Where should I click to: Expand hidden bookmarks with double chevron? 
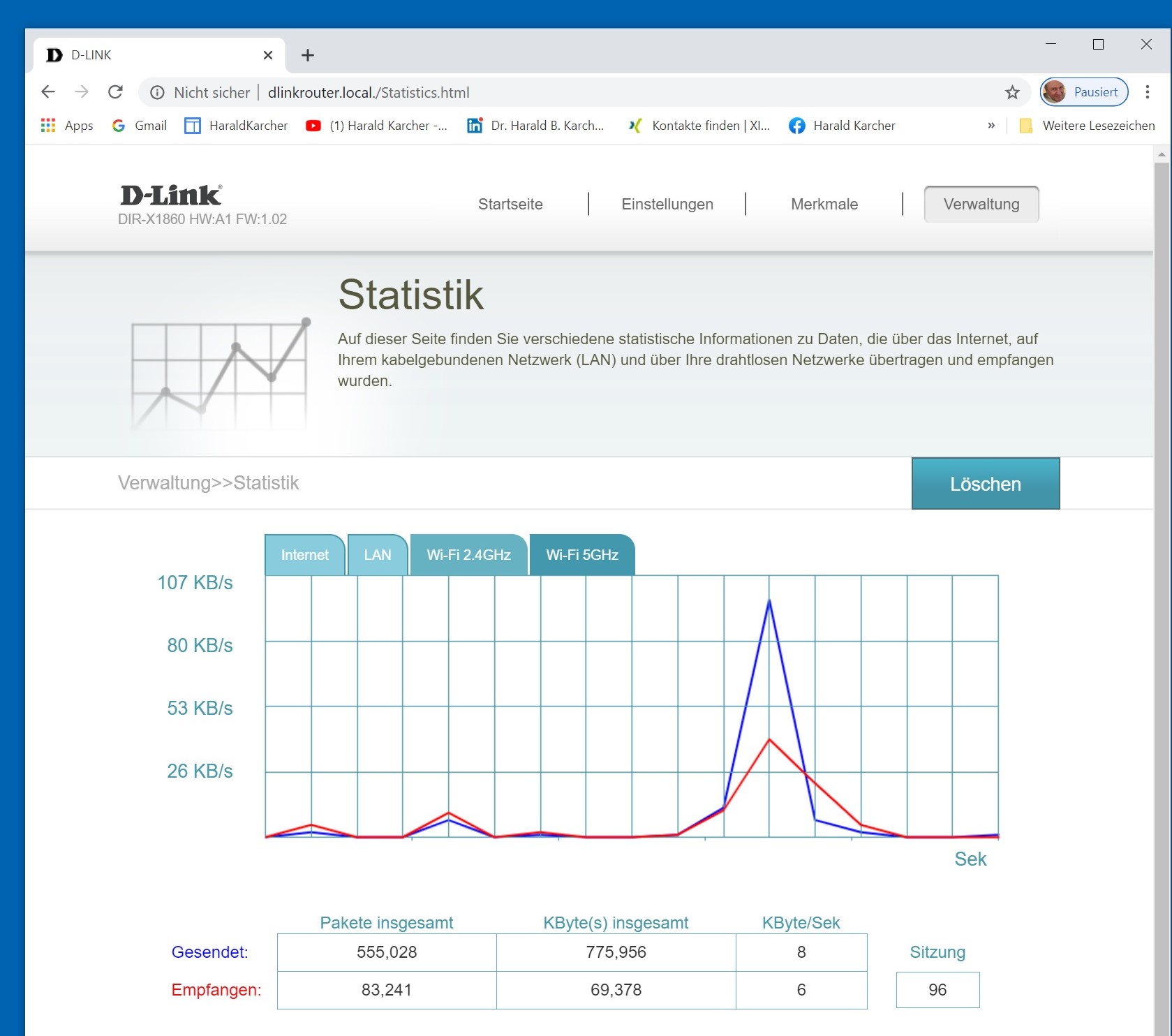pos(991,126)
